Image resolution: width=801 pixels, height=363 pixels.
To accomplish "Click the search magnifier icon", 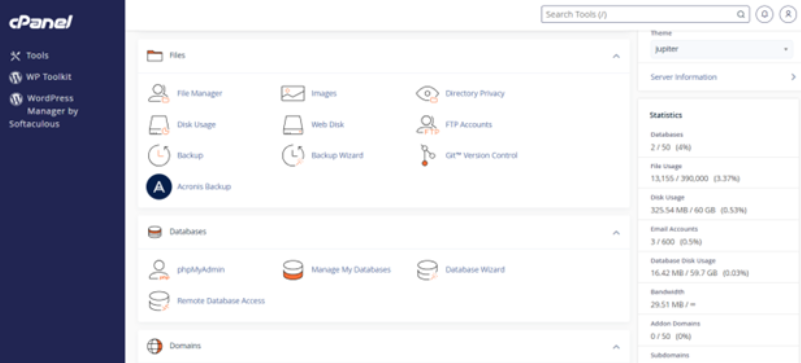I will coord(740,14).
